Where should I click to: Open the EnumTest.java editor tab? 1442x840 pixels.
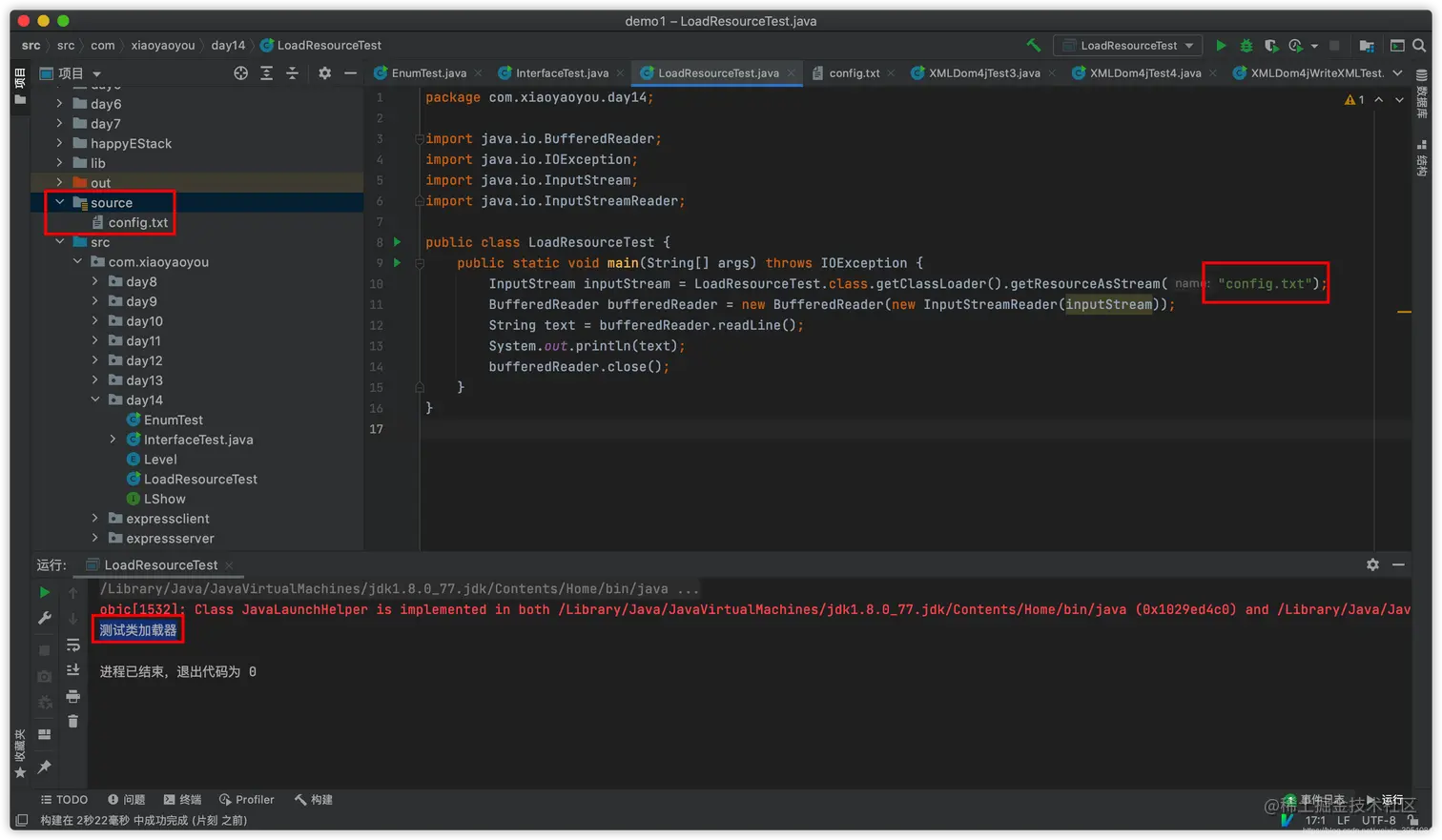tap(428, 73)
